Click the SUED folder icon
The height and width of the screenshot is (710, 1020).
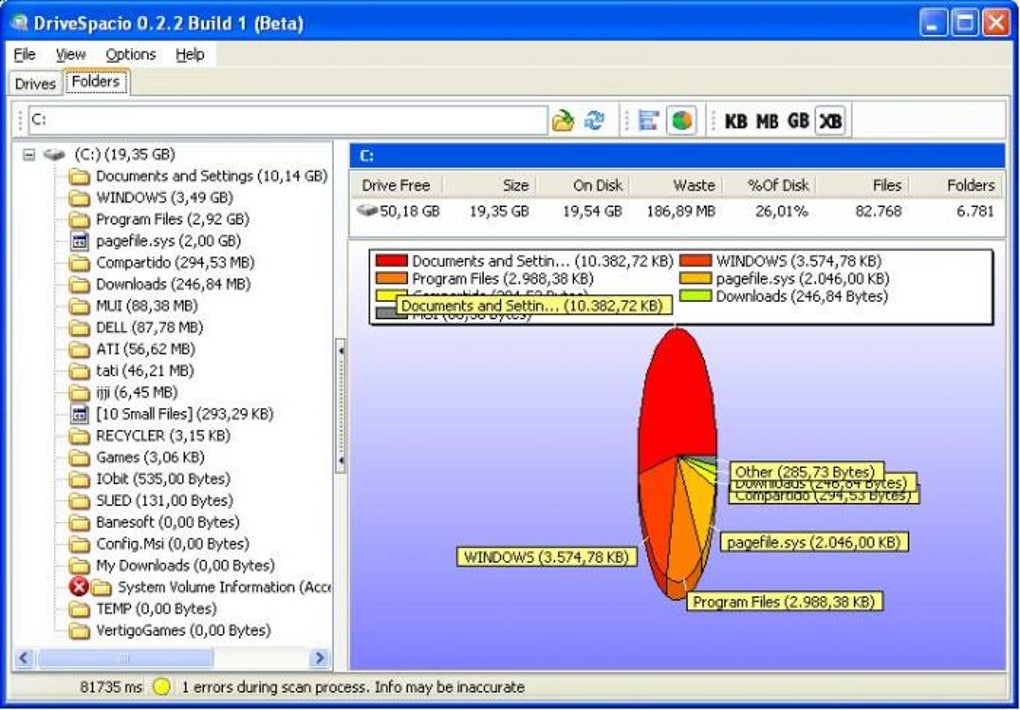[x=79, y=501]
